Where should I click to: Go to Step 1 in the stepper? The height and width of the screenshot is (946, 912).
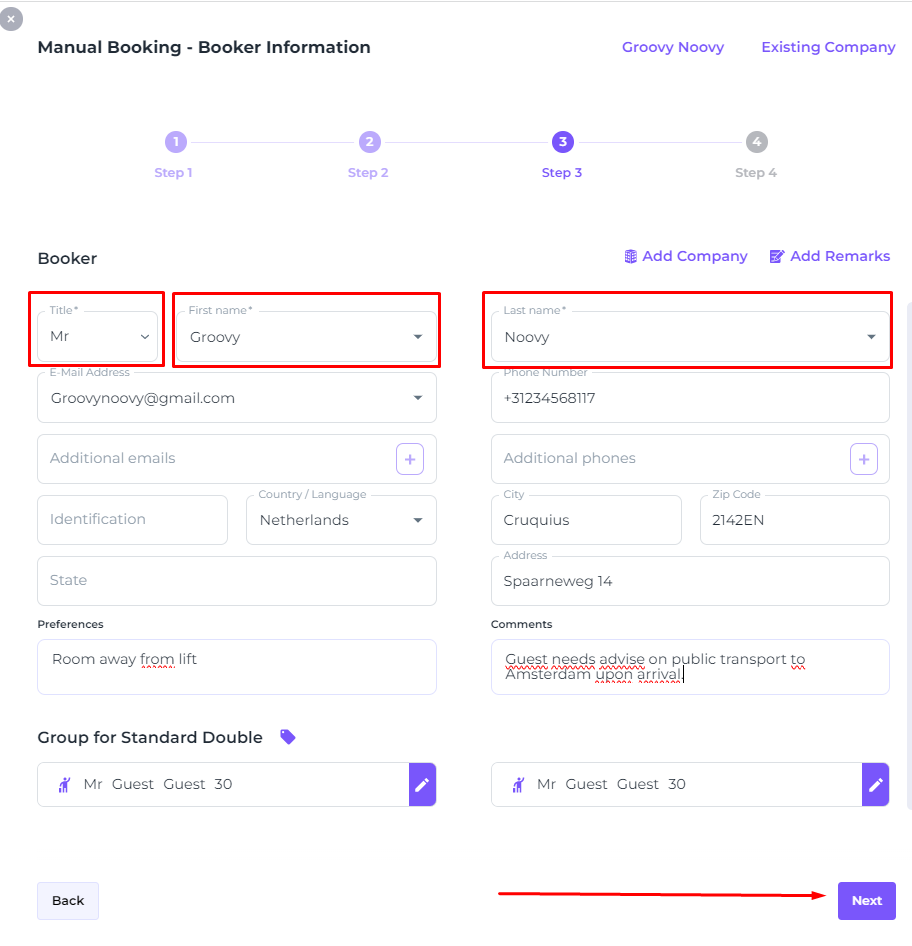click(x=176, y=142)
